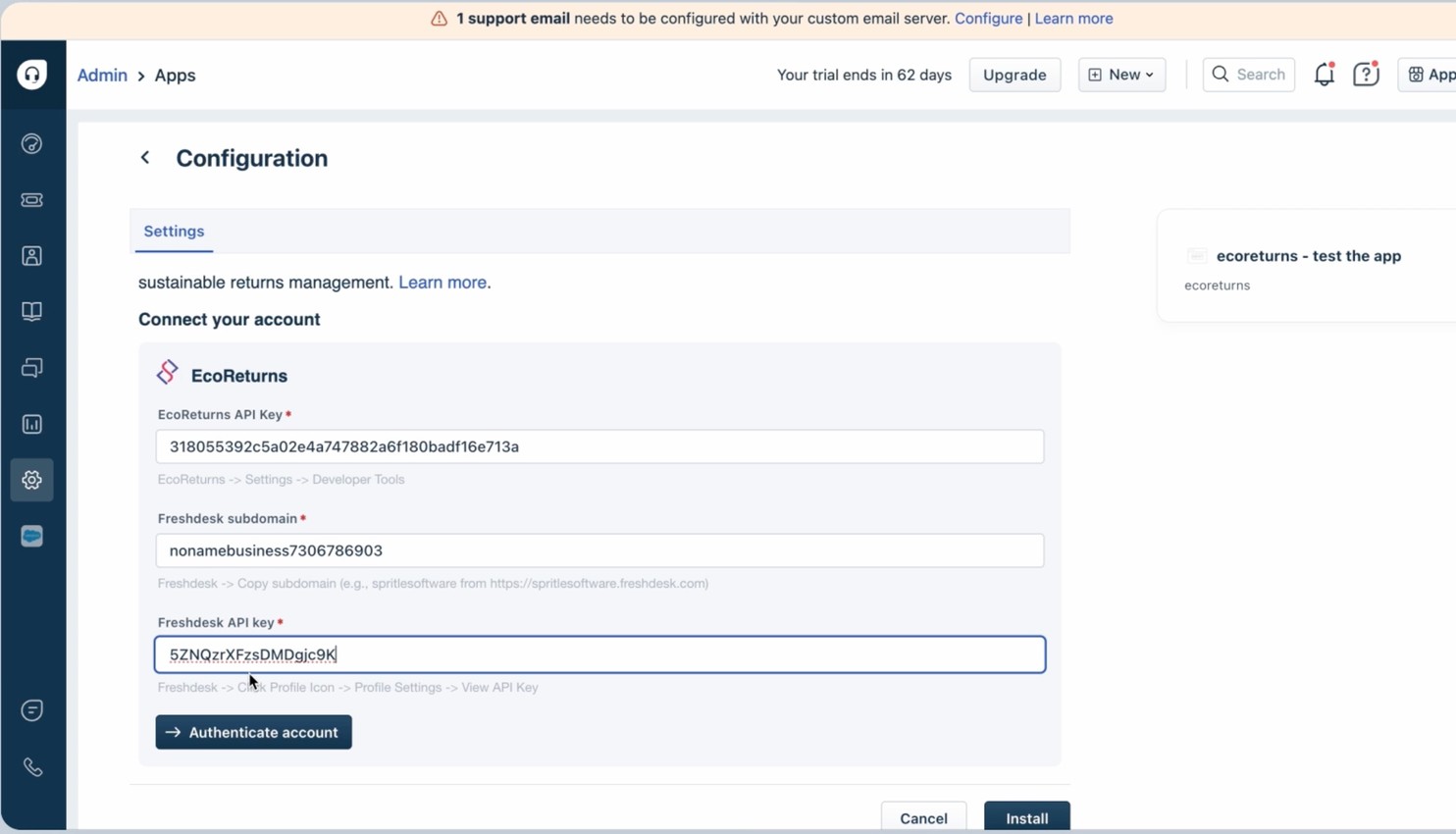
Task: Open the phone icon in sidebar
Action: [x=32, y=767]
